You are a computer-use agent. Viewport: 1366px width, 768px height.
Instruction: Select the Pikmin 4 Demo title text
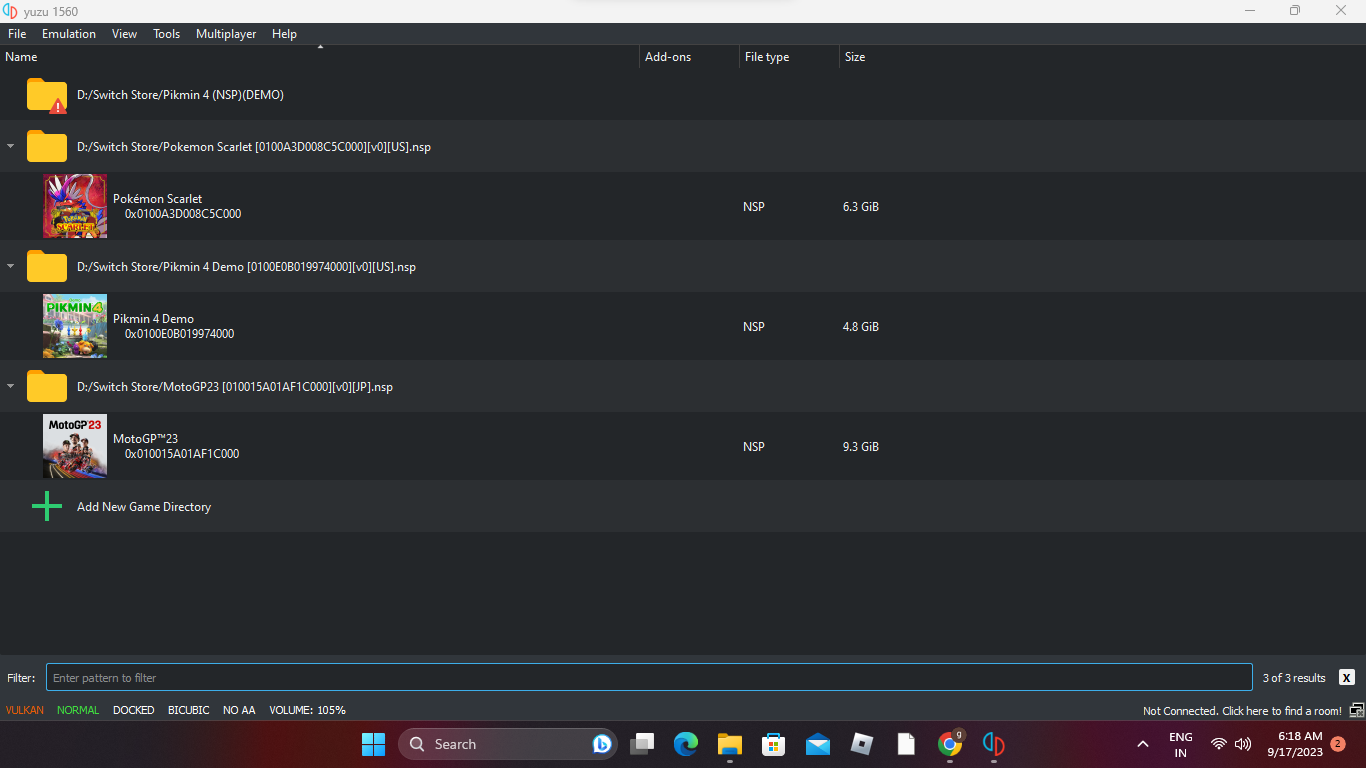pos(153,319)
